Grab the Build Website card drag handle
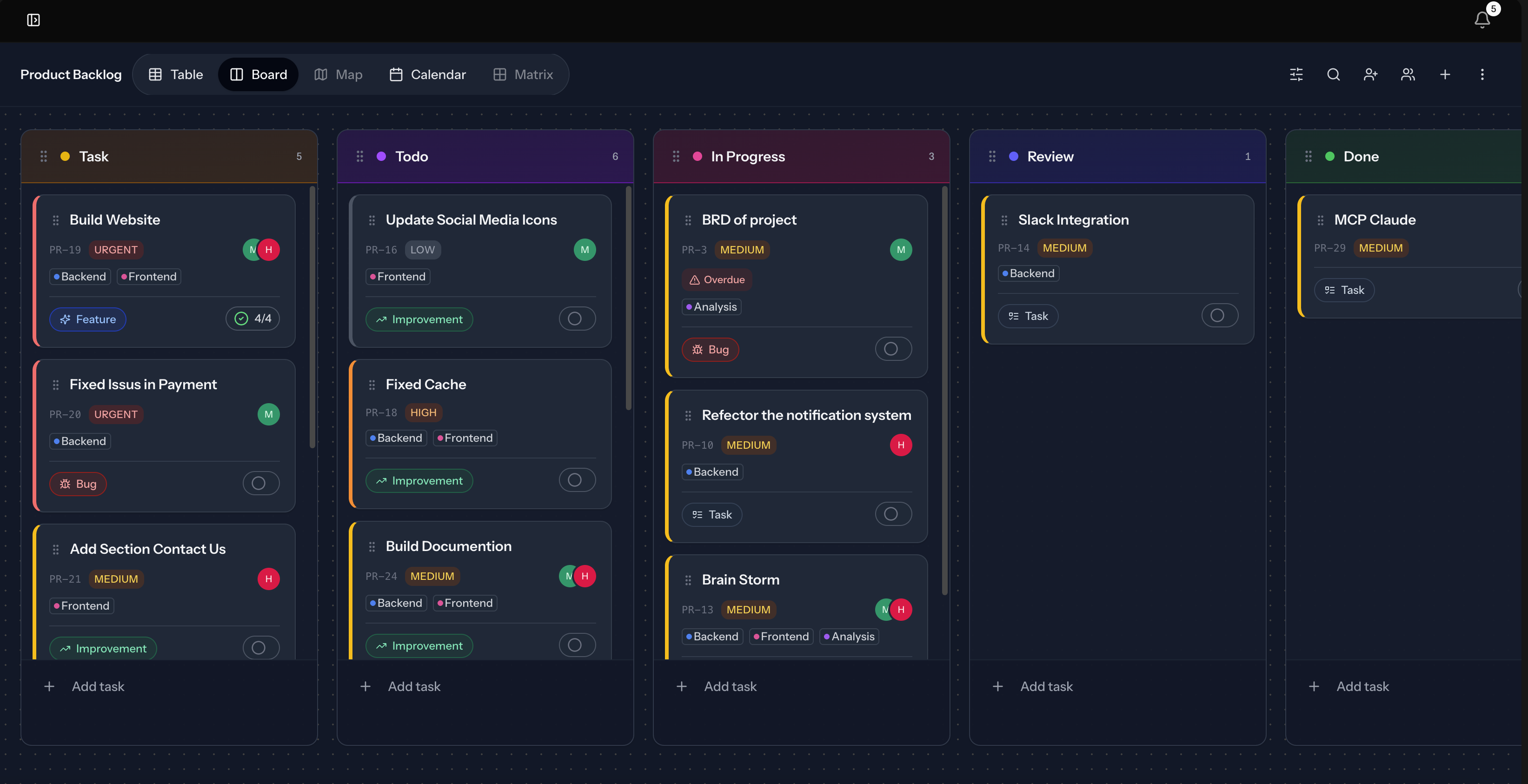This screenshot has height=784, width=1528. point(56,220)
